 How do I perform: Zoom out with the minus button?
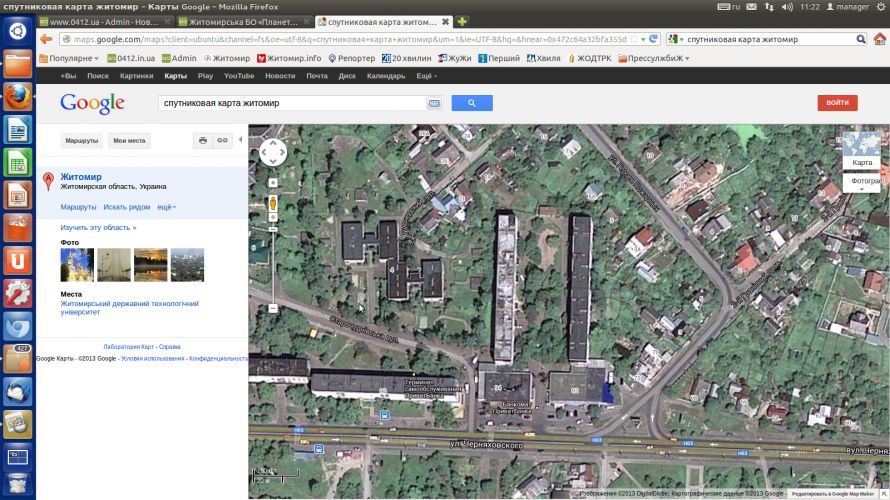click(x=273, y=308)
